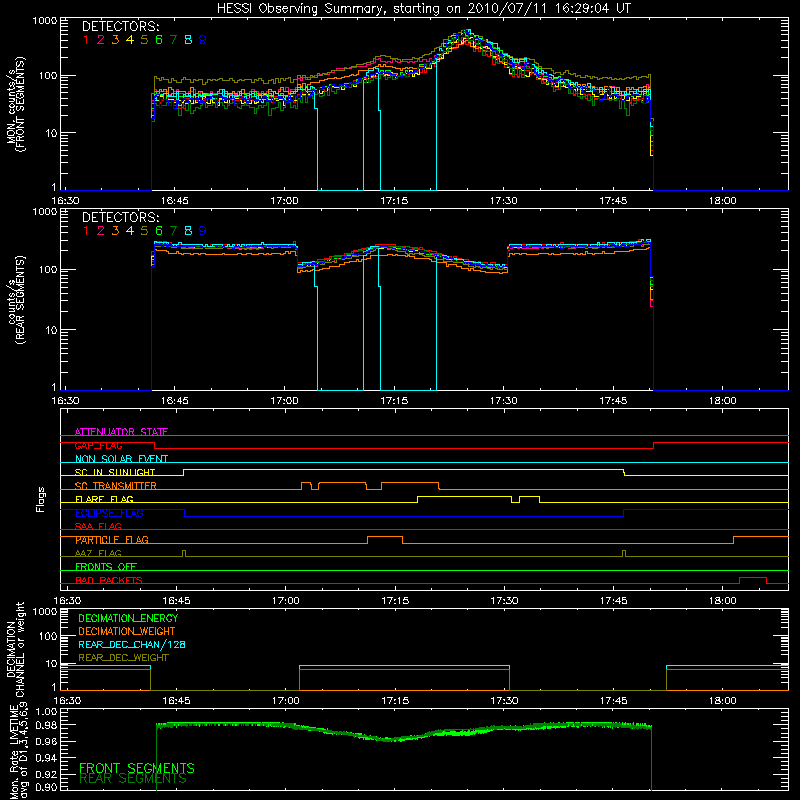Pick detector 2 label in rear segments legend
The image size is (800, 800).
click(101, 231)
